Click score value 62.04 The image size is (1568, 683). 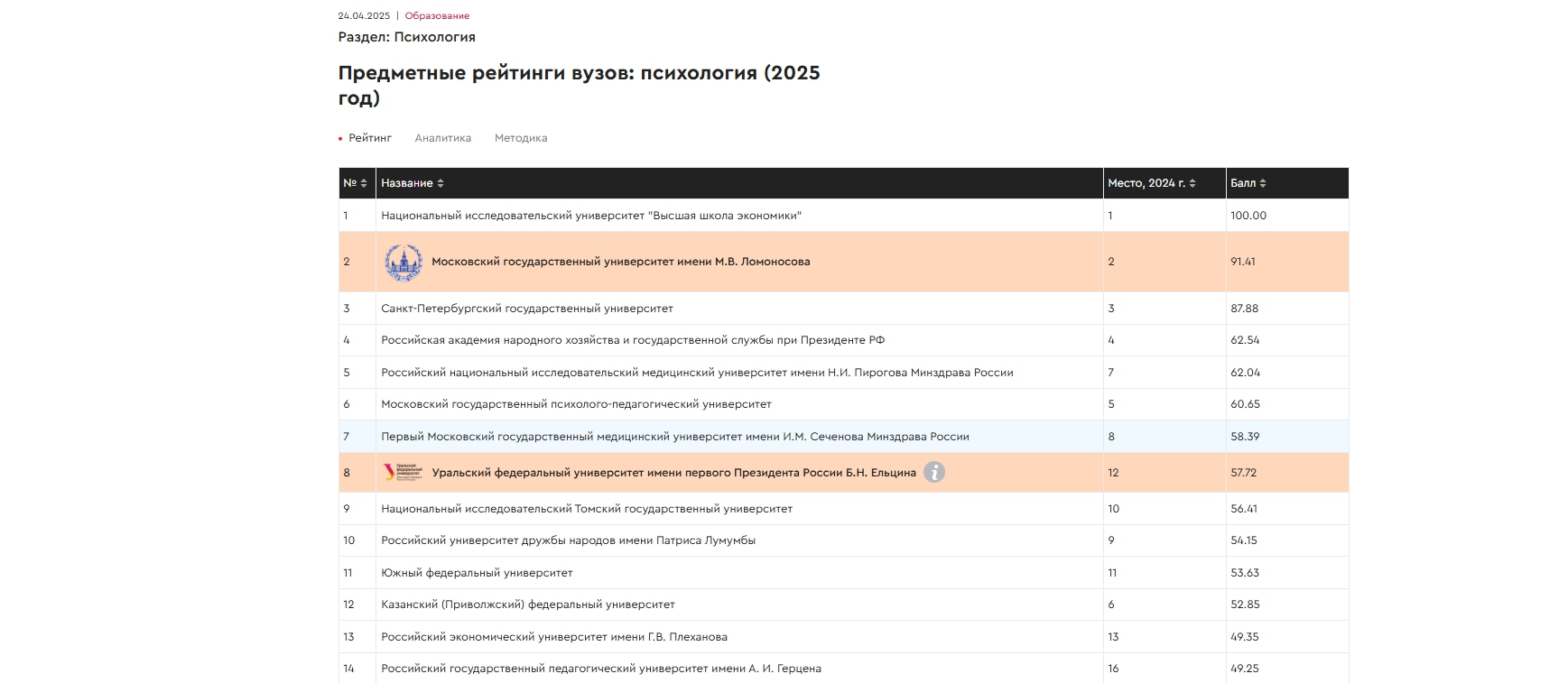pyautogui.click(x=1245, y=373)
